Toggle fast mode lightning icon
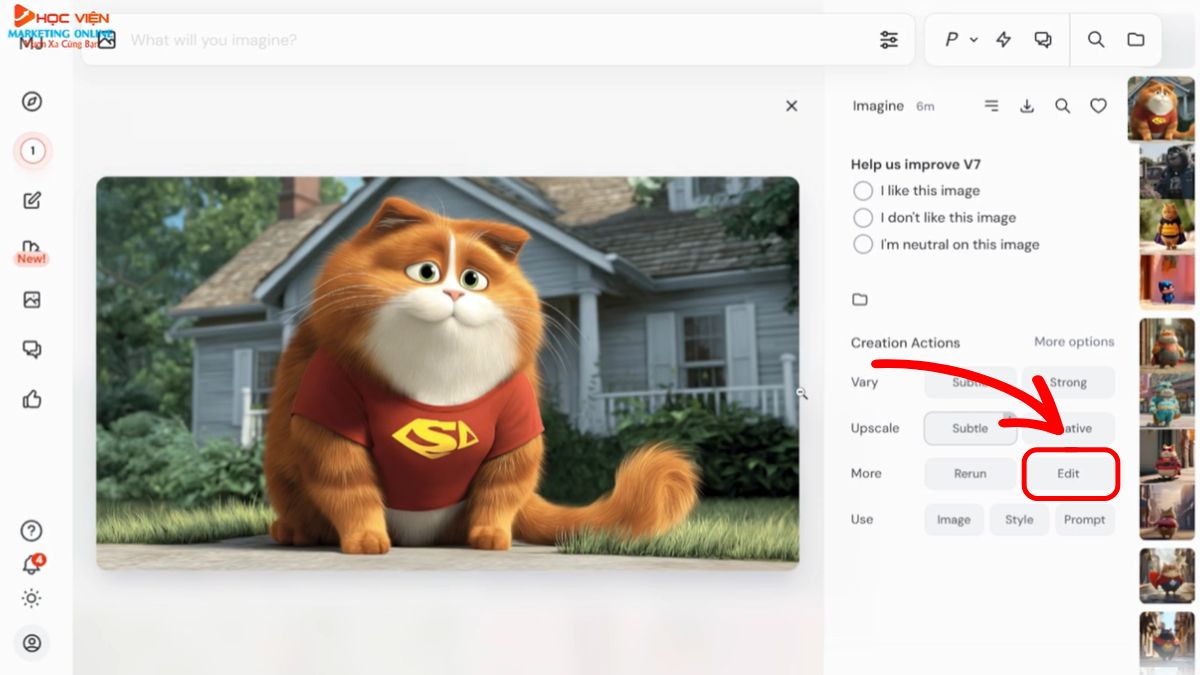The image size is (1200, 675). pyautogui.click(x=1004, y=40)
